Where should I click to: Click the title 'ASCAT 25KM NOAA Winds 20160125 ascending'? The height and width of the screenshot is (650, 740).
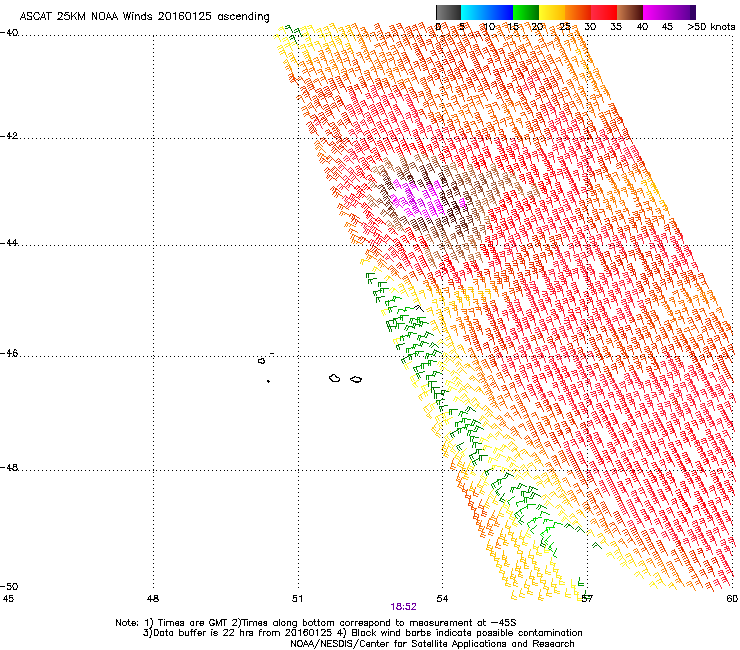click(144, 17)
